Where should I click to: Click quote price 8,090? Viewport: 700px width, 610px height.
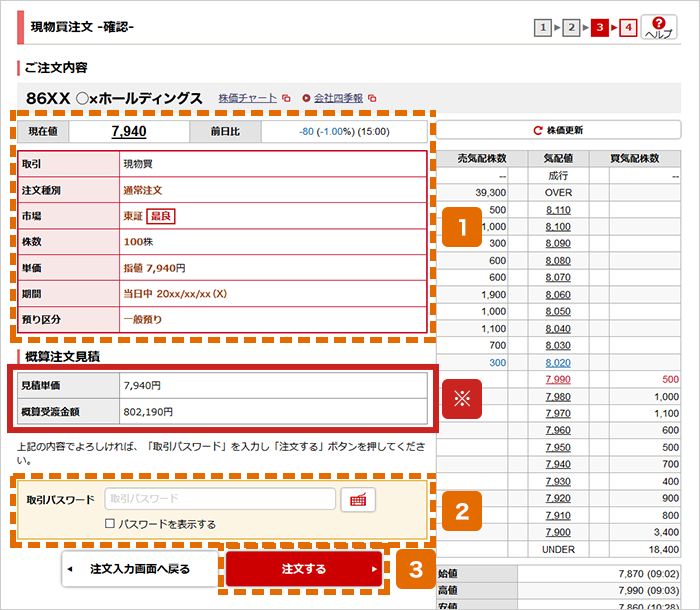[x=558, y=243]
